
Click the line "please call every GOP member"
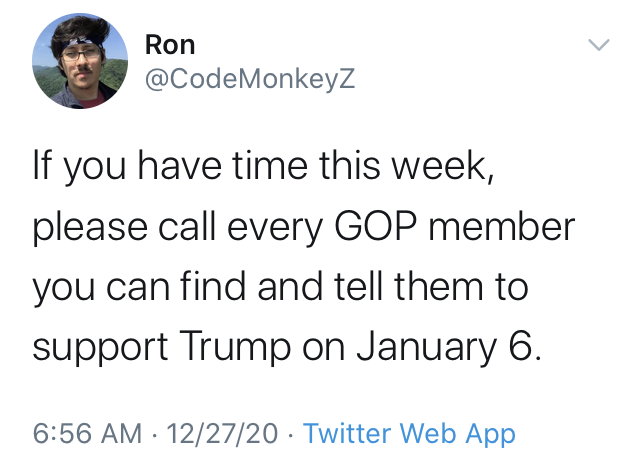304,227
